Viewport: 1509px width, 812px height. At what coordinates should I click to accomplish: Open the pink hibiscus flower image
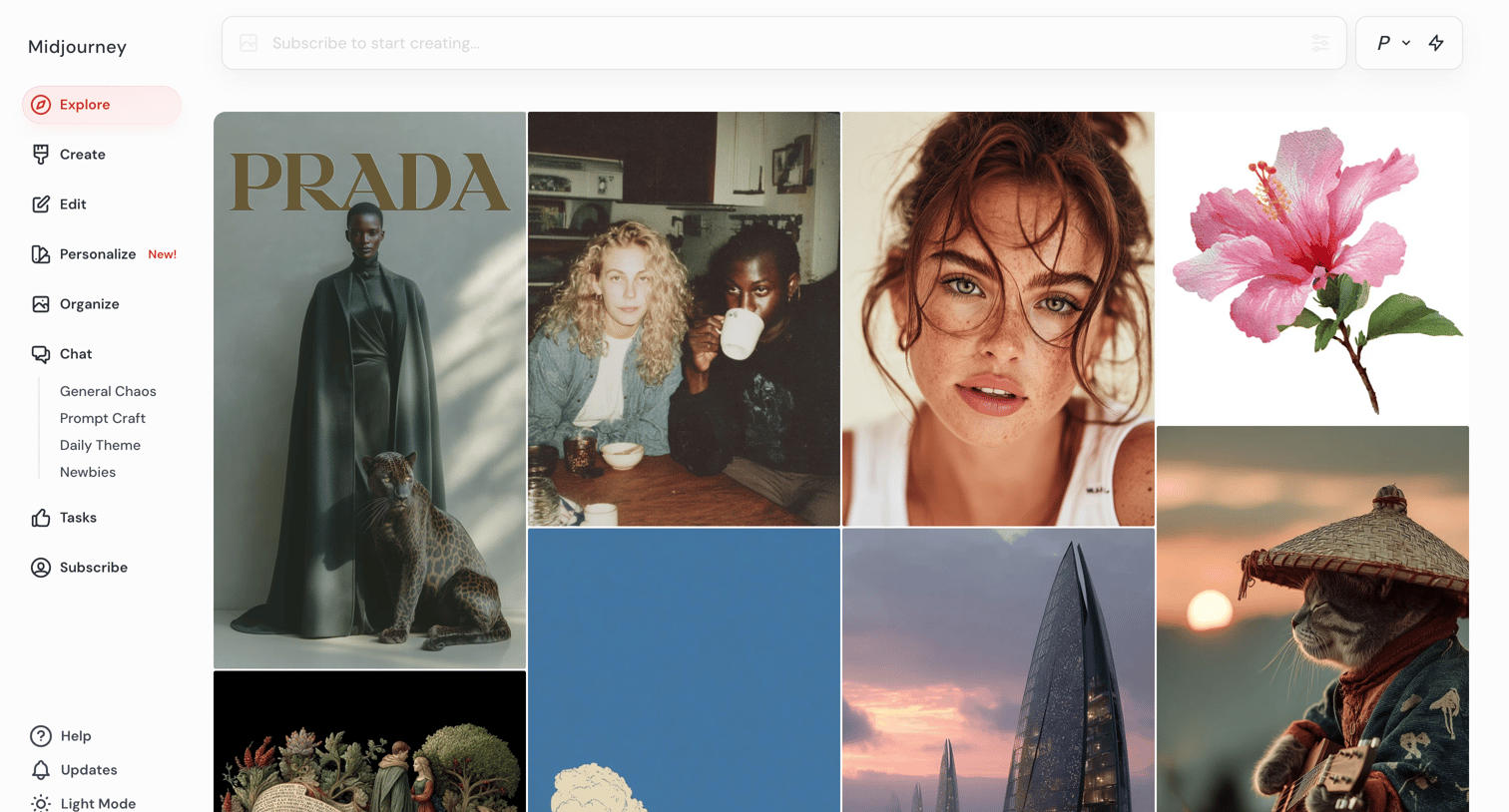coord(1312,267)
